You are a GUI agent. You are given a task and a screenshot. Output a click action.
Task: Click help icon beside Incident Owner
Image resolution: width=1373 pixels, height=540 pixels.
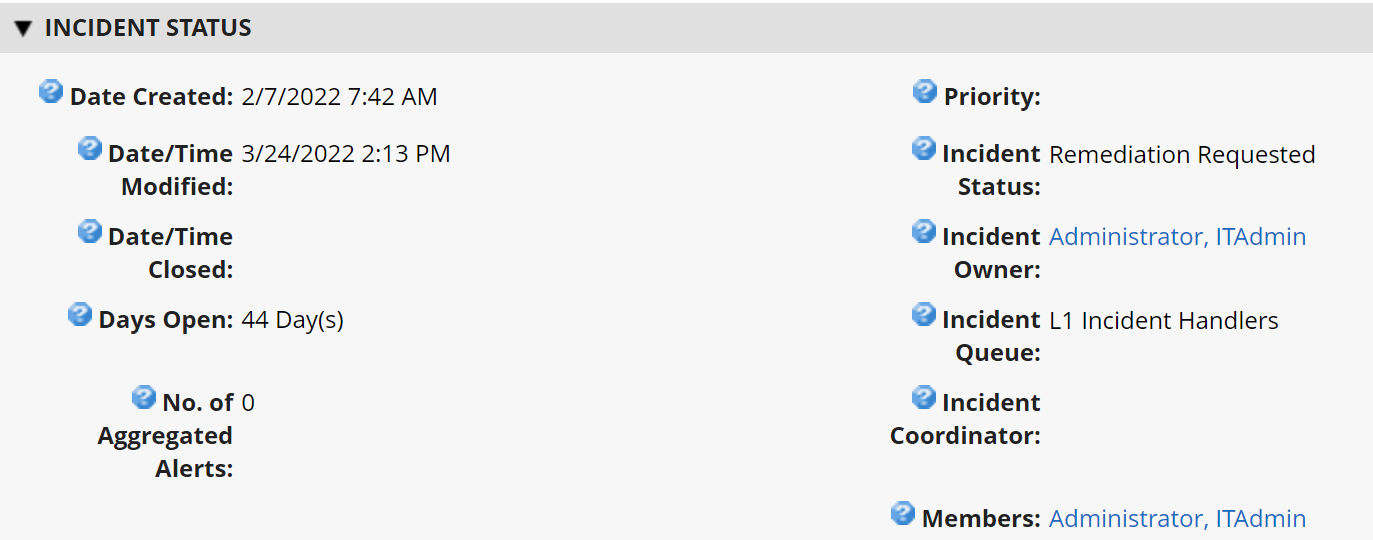pyautogui.click(x=924, y=232)
